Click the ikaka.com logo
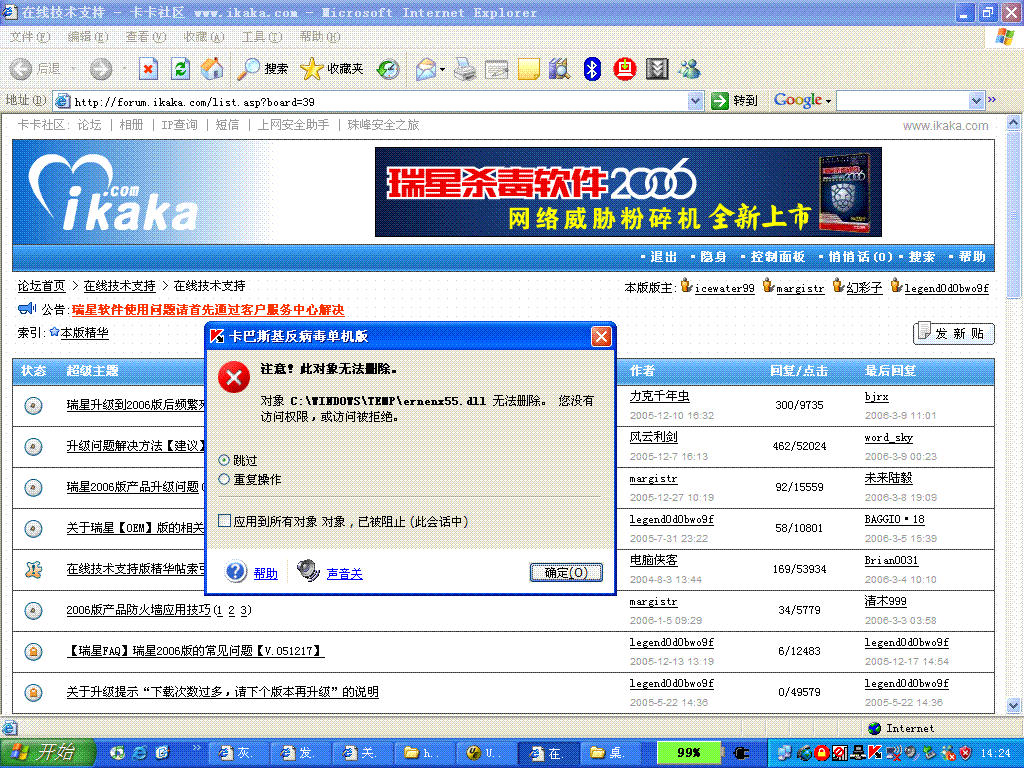1024x768 pixels. (x=112, y=193)
